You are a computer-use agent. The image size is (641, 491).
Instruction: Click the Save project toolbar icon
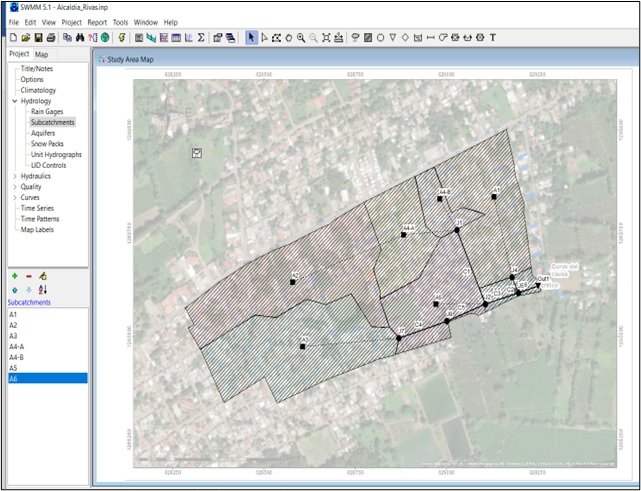37,37
